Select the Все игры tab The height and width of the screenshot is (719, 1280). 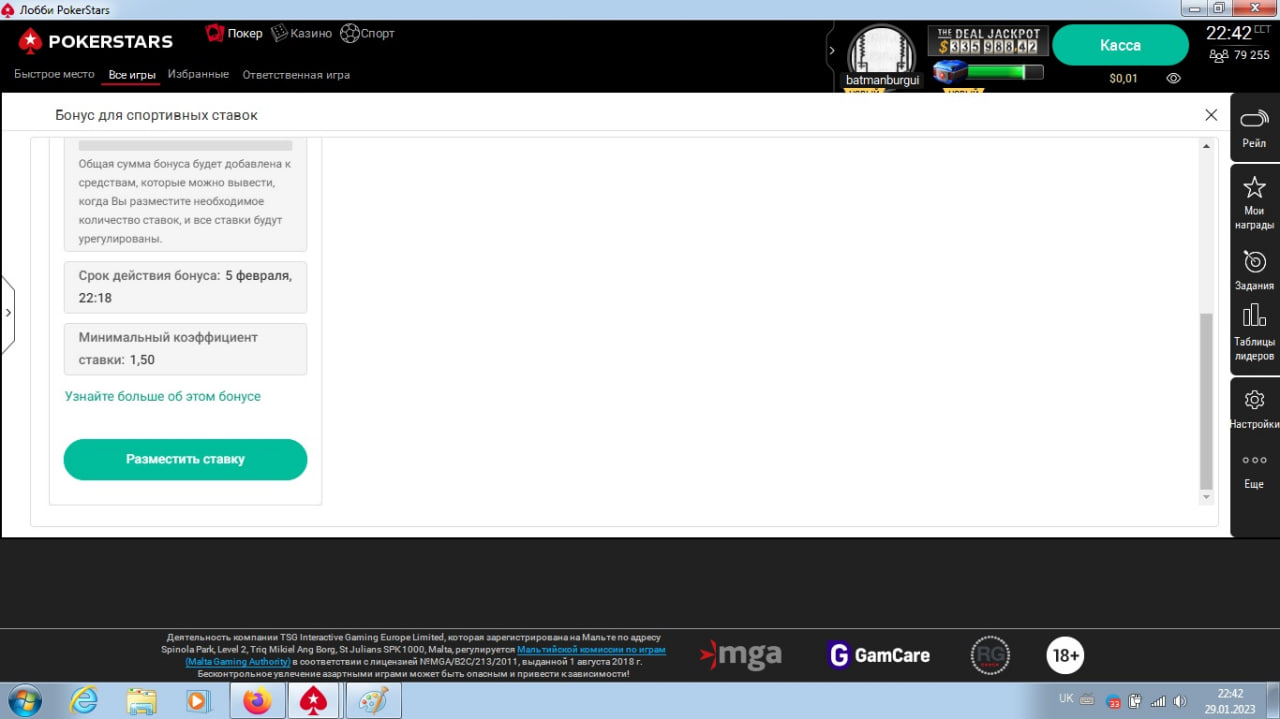pos(132,75)
